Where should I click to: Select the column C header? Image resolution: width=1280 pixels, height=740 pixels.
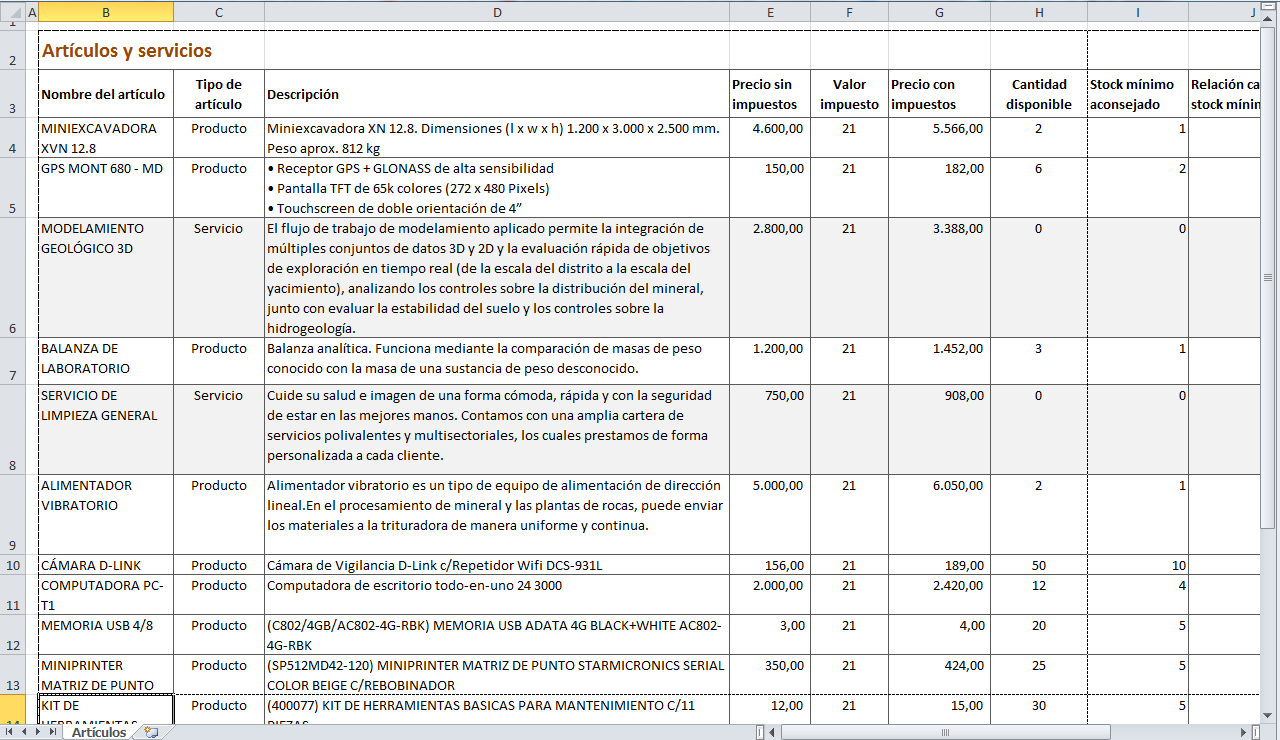pos(219,11)
